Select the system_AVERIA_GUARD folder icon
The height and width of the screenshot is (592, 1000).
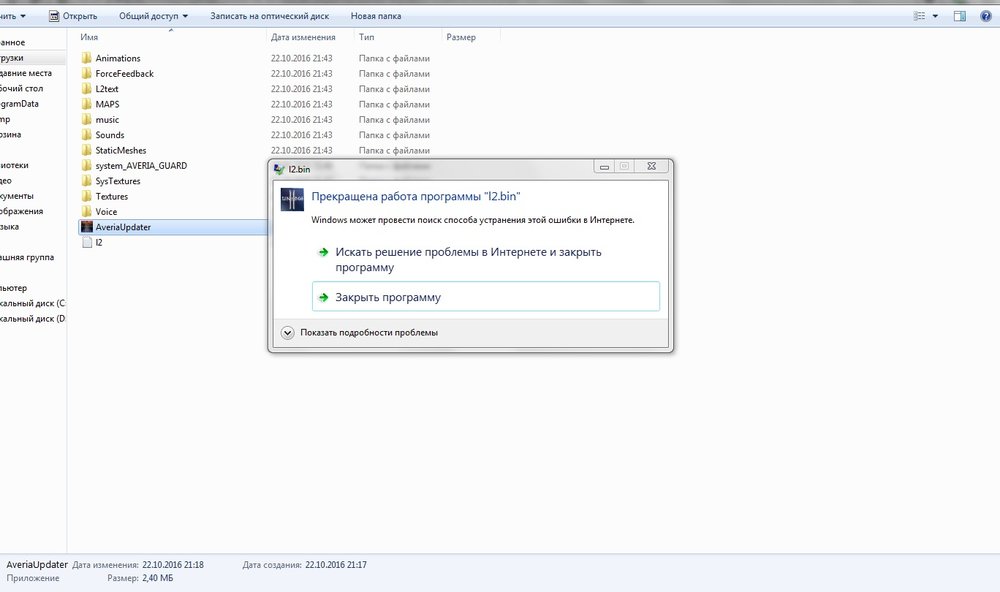click(86, 166)
